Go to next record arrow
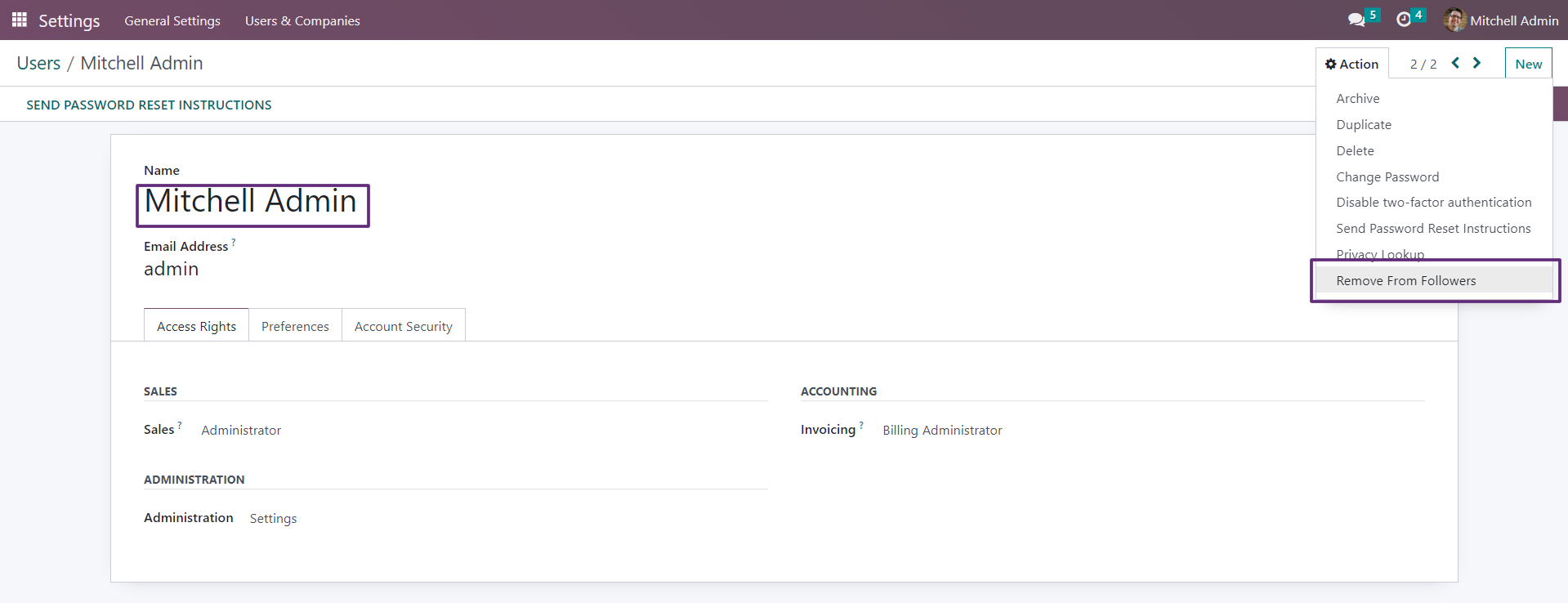 tap(1476, 63)
